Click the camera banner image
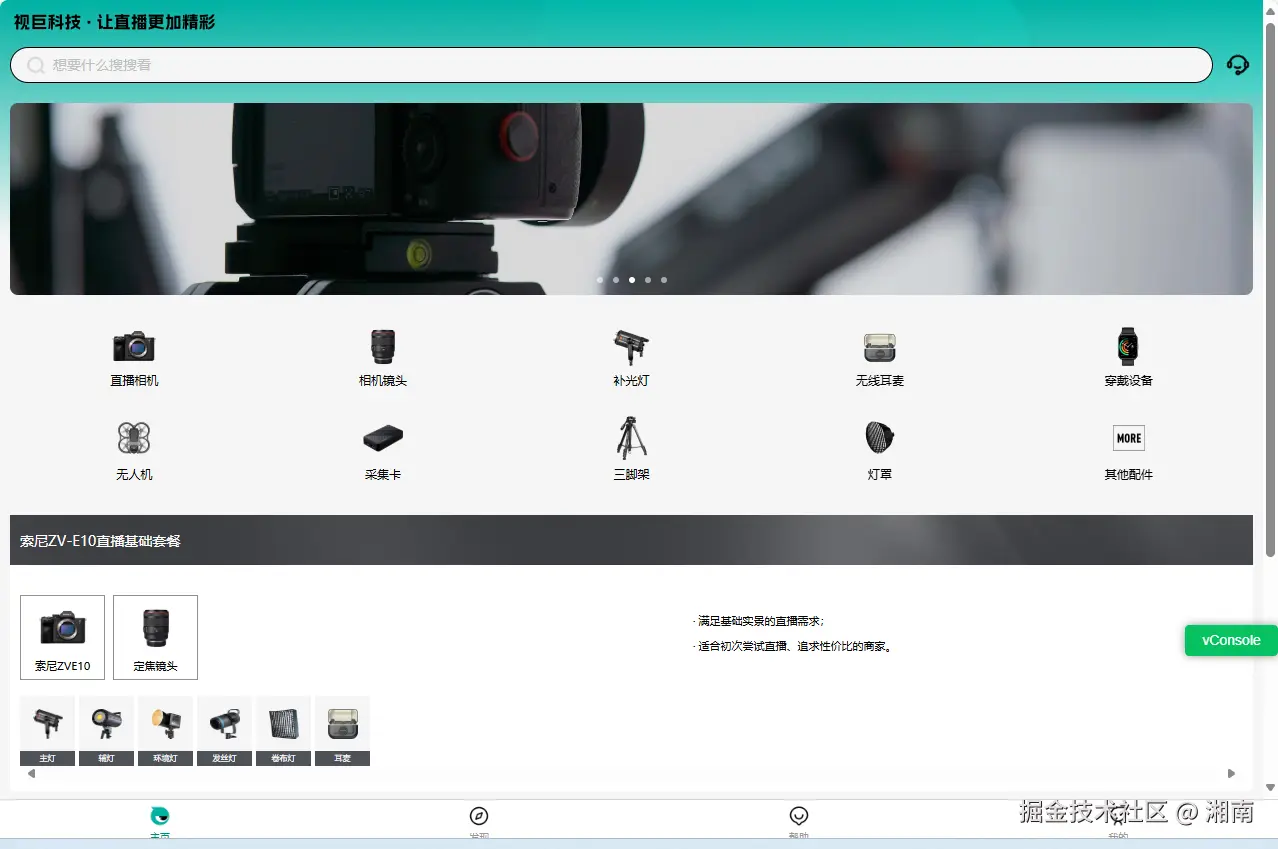This screenshot has width=1278, height=849. click(x=631, y=199)
